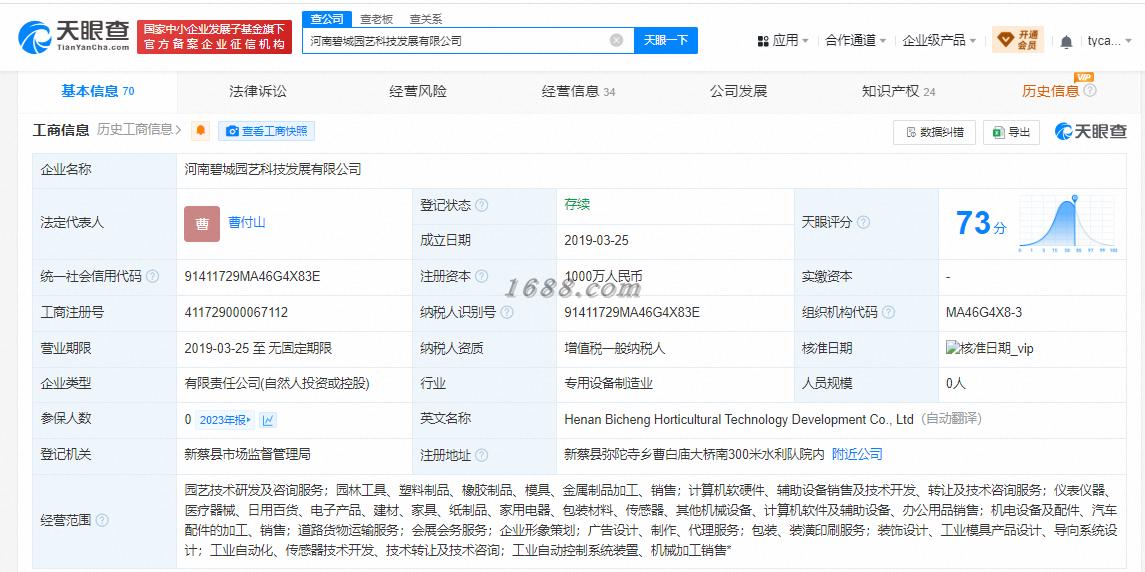This screenshot has width=1145, height=572.
Task: Click the 73分 TianYan score value
Action: coord(981,223)
